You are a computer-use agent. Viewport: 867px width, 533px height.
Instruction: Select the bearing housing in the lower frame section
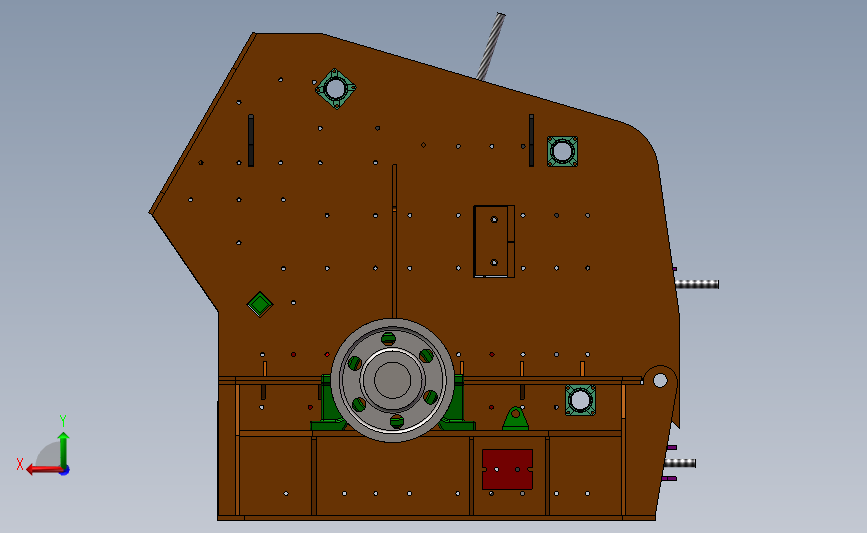click(580, 400)
